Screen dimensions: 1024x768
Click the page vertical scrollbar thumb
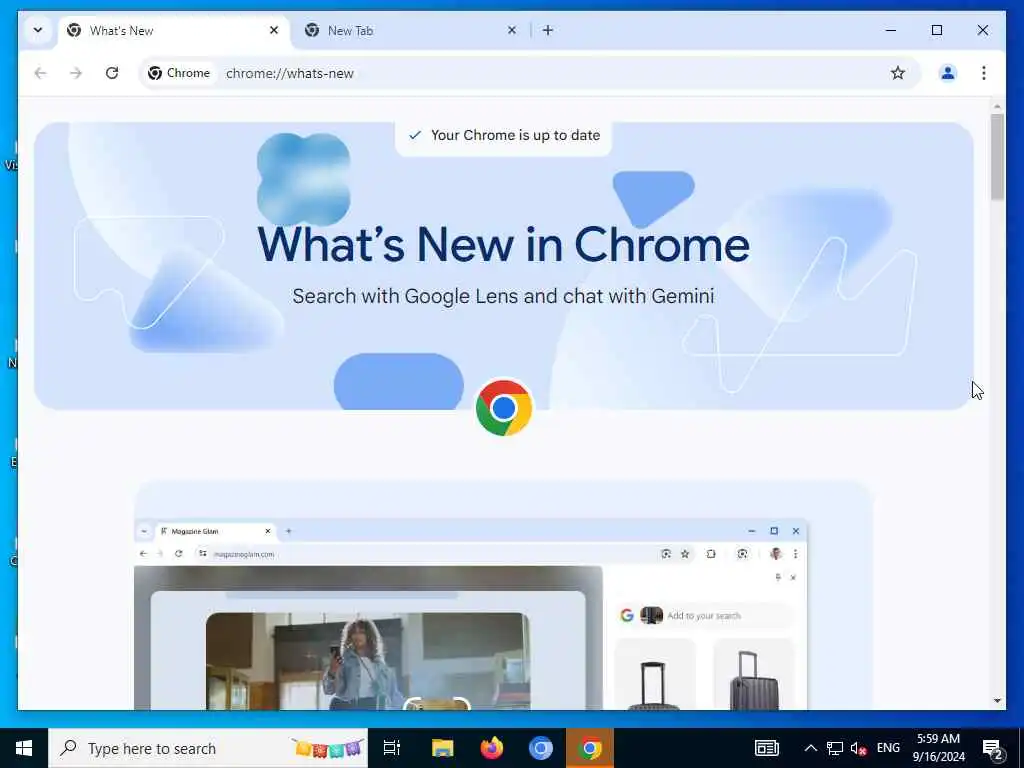click(997, 157)
